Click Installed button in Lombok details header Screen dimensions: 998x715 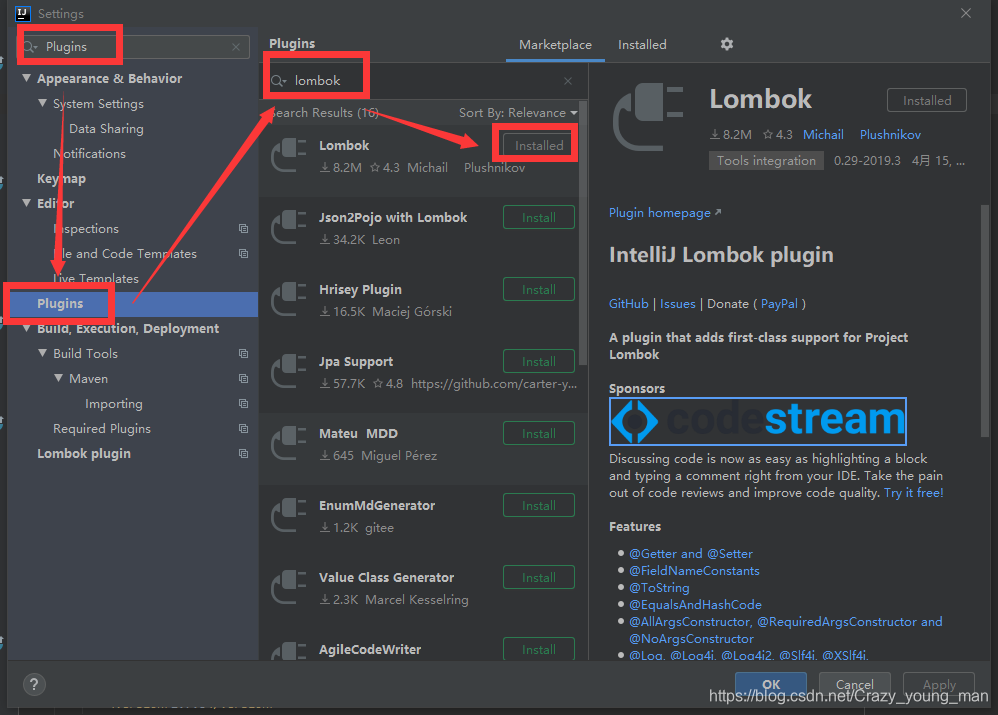pos(927,101)
